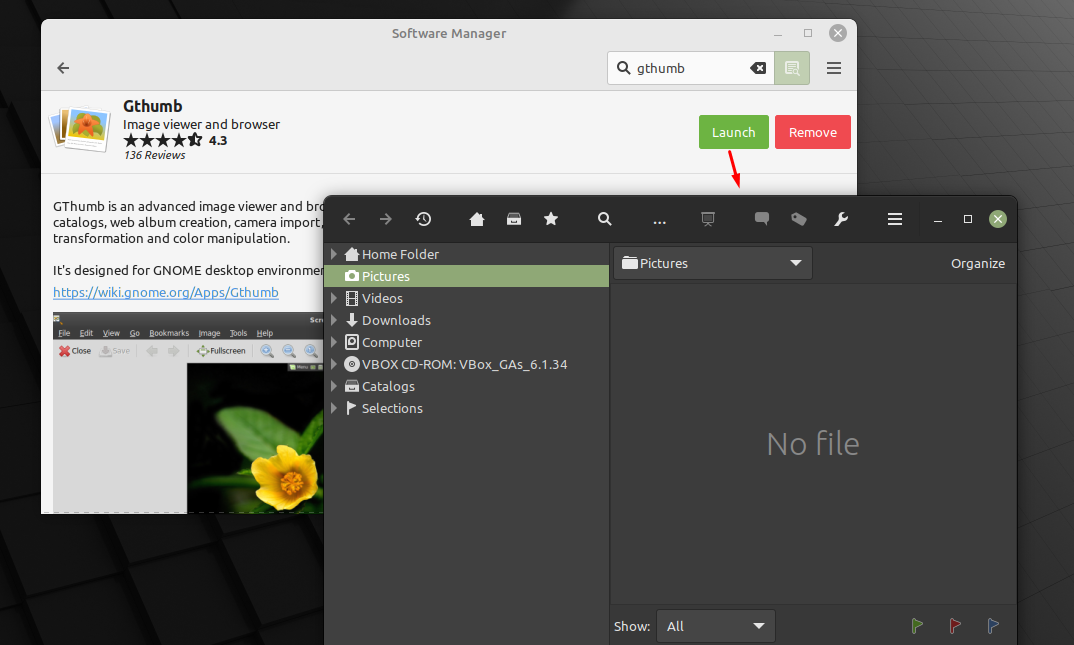The image size is (1074, 645).
Task: Click the green selection flag
Action: pos(917,625)
